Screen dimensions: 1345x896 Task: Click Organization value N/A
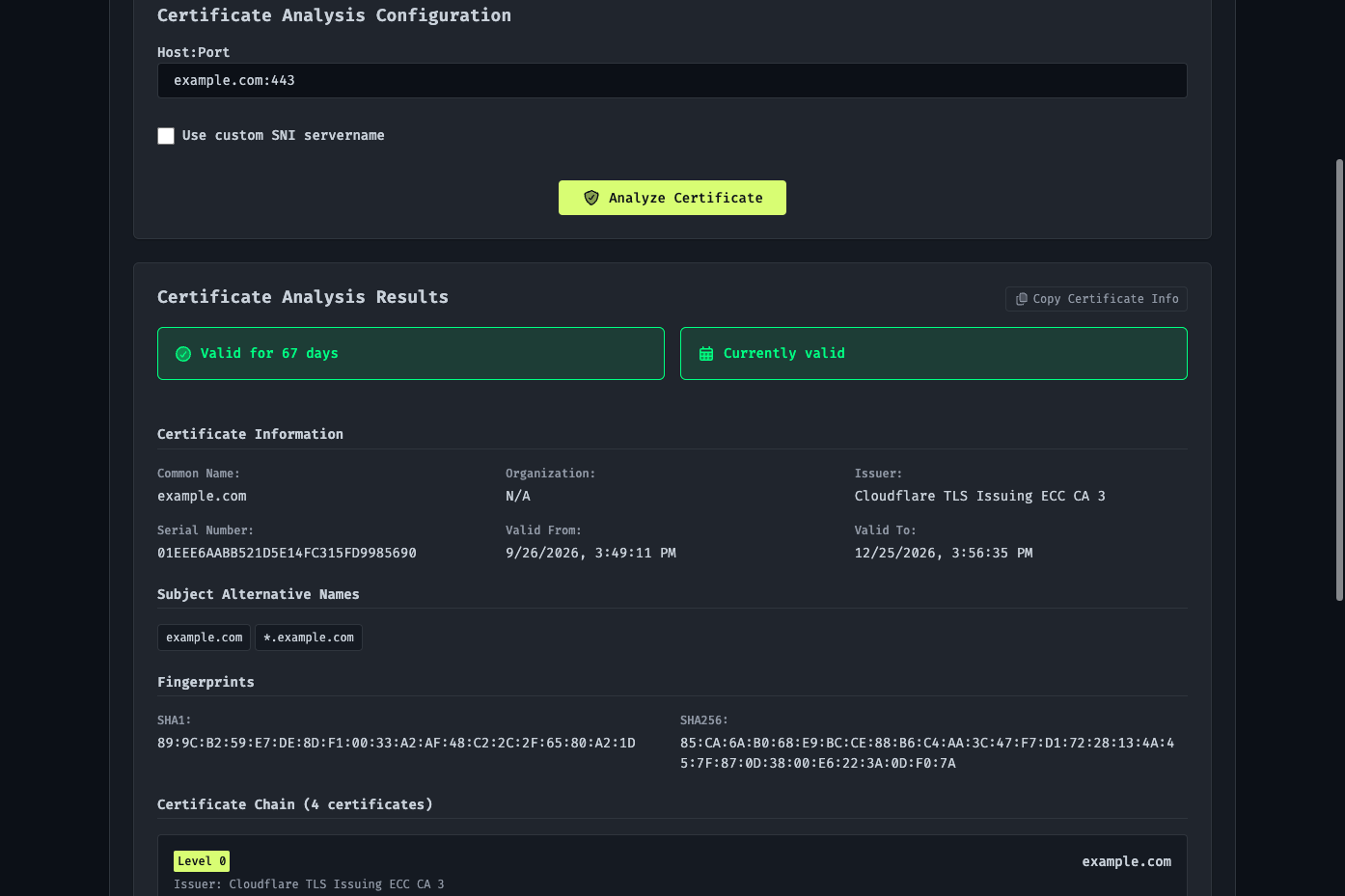[x=518, y=496]
